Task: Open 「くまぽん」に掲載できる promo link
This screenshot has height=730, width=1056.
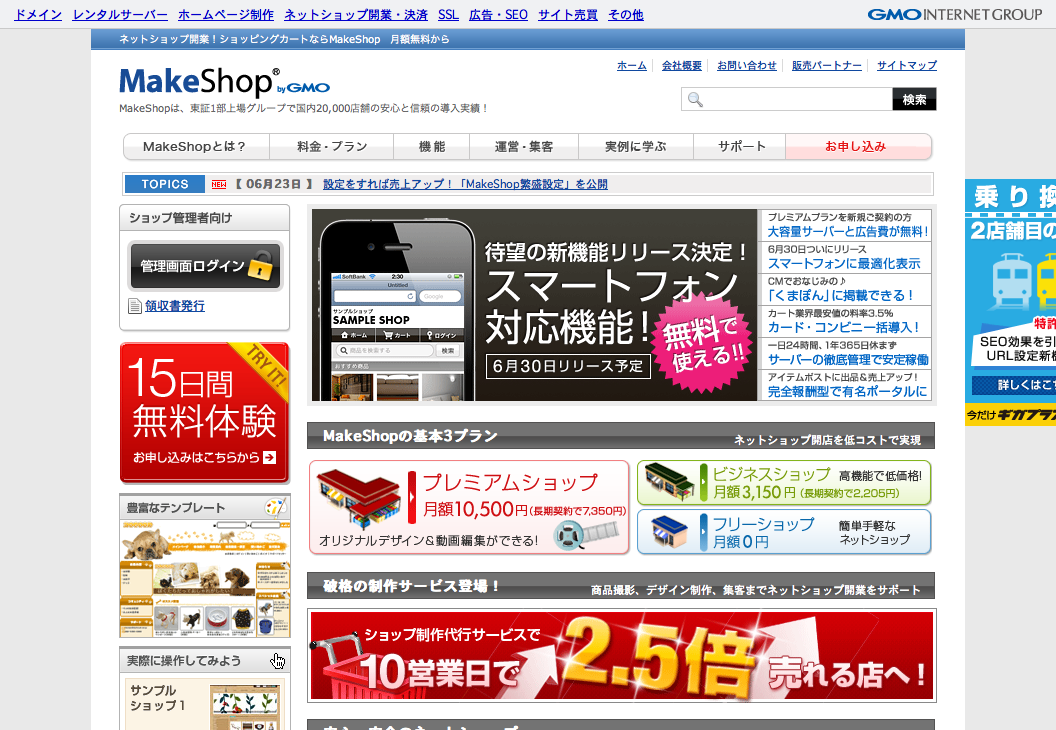Action: point(840,296)
